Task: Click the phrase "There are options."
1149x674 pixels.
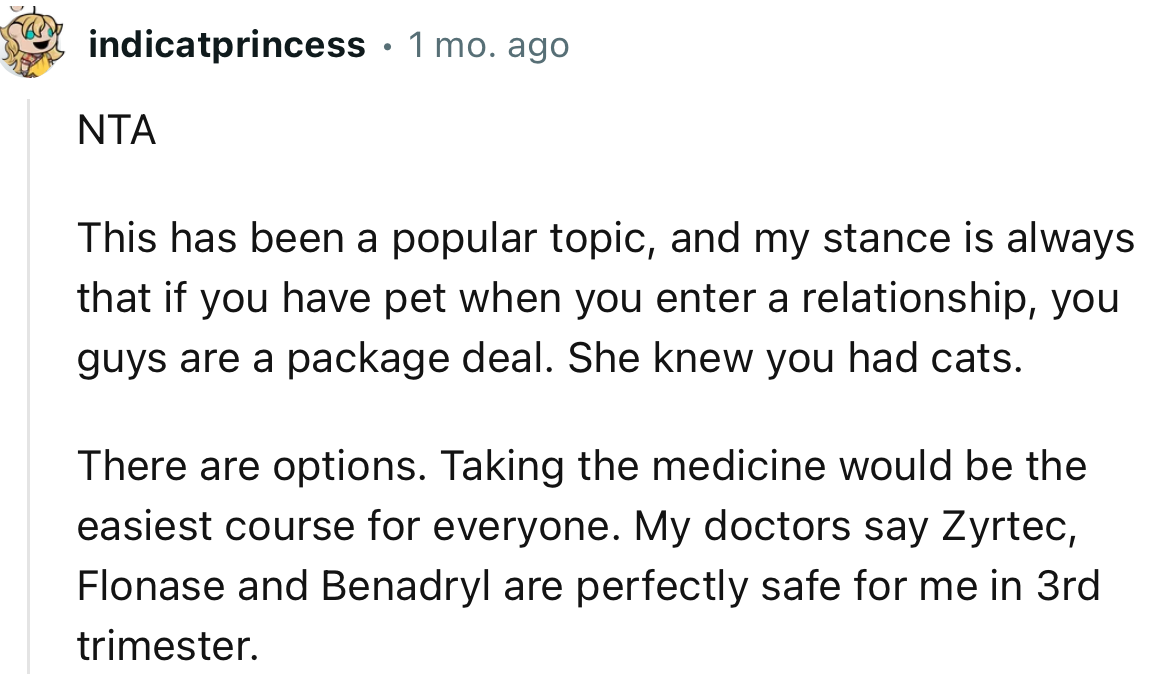Action: [255, 465]
